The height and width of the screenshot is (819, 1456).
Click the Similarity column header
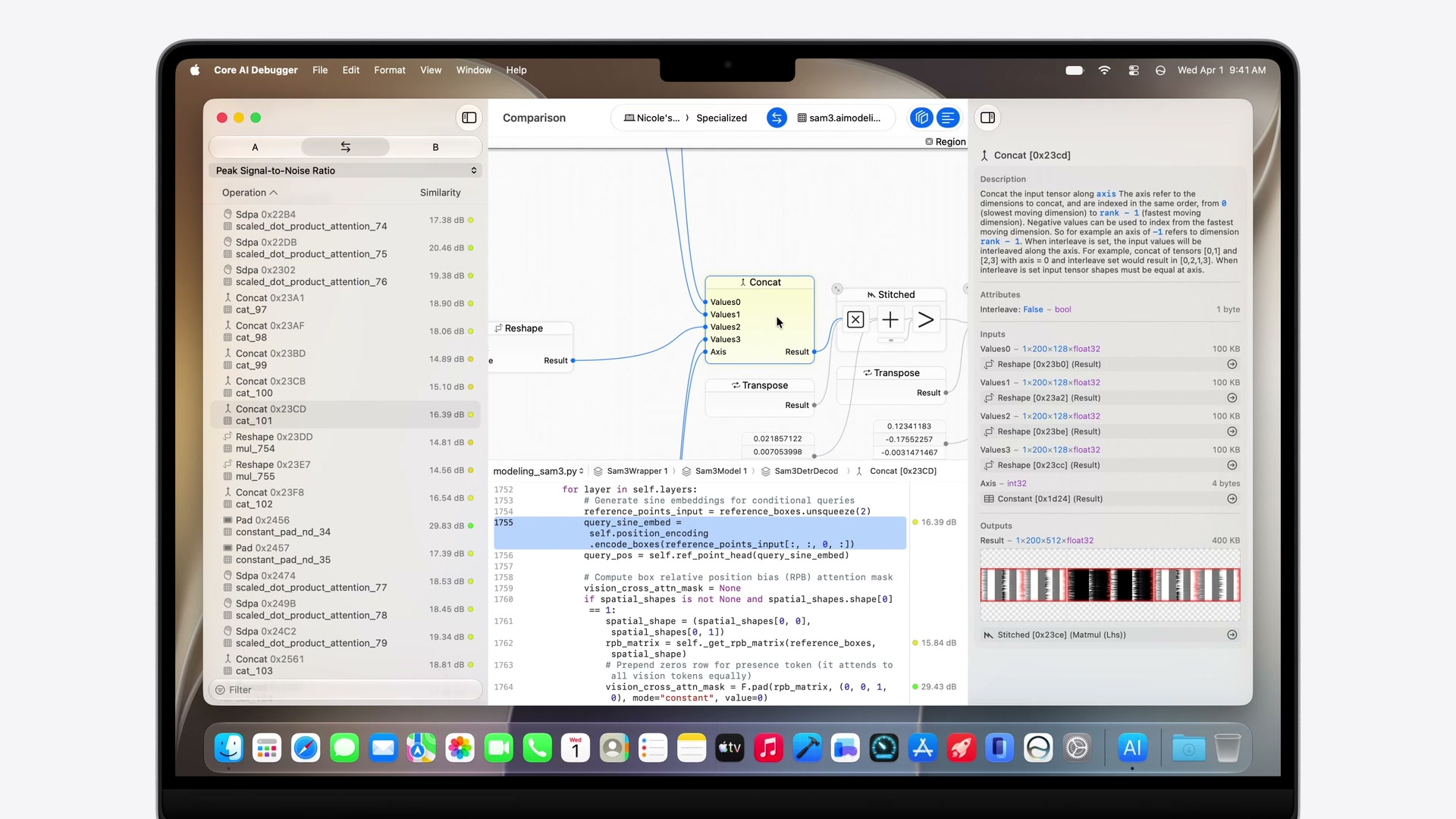[x=441, y=193]
